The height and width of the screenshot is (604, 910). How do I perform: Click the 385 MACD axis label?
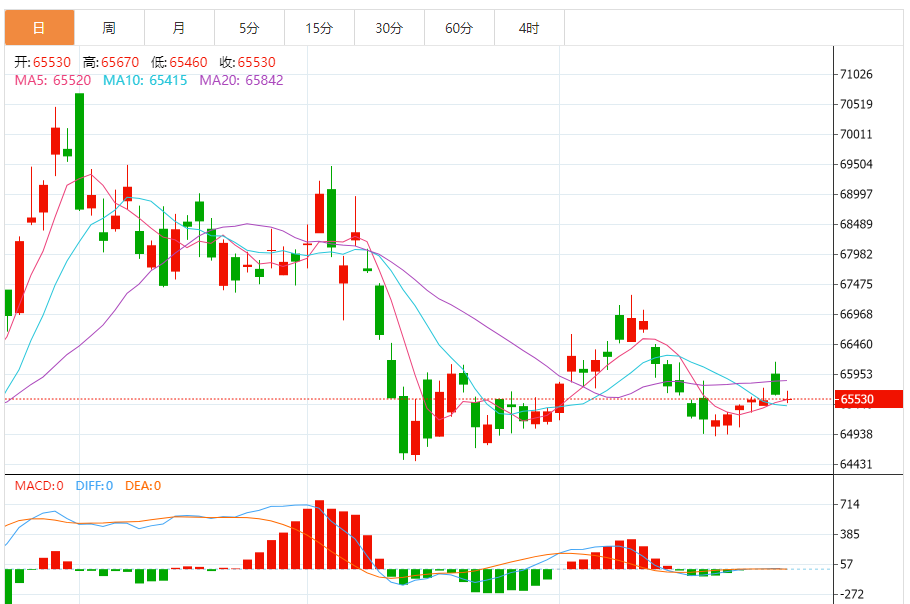850,534
